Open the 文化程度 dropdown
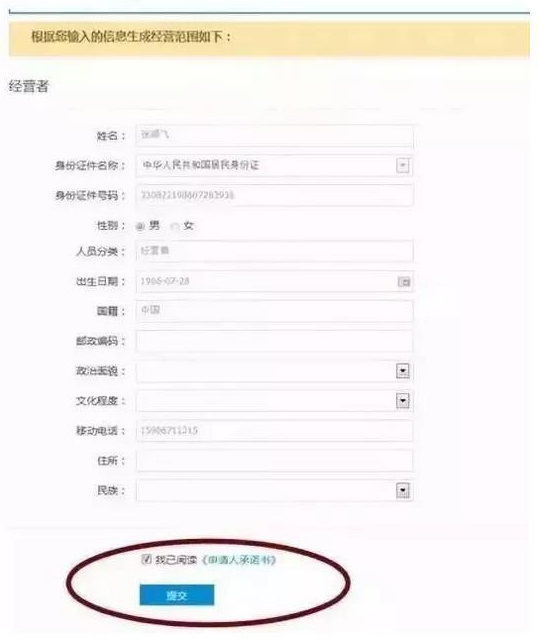 402,401
